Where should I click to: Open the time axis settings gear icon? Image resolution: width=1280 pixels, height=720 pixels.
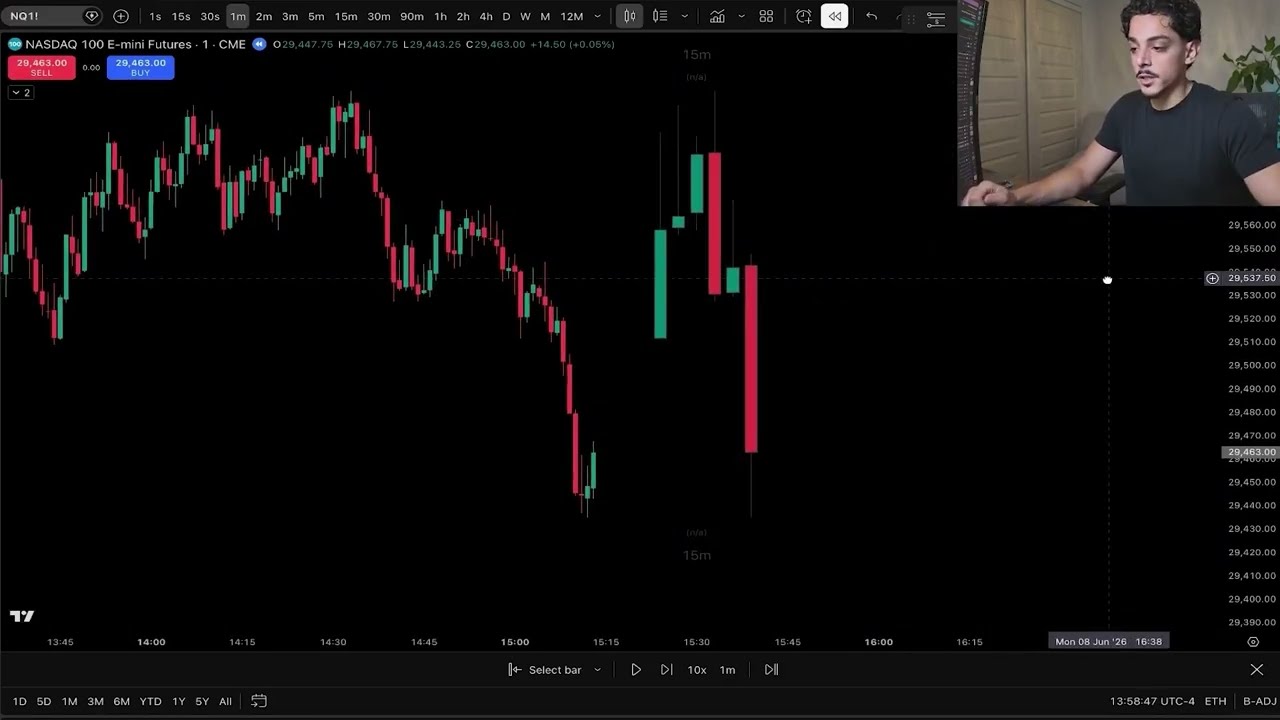click(x=1253, y=642)
